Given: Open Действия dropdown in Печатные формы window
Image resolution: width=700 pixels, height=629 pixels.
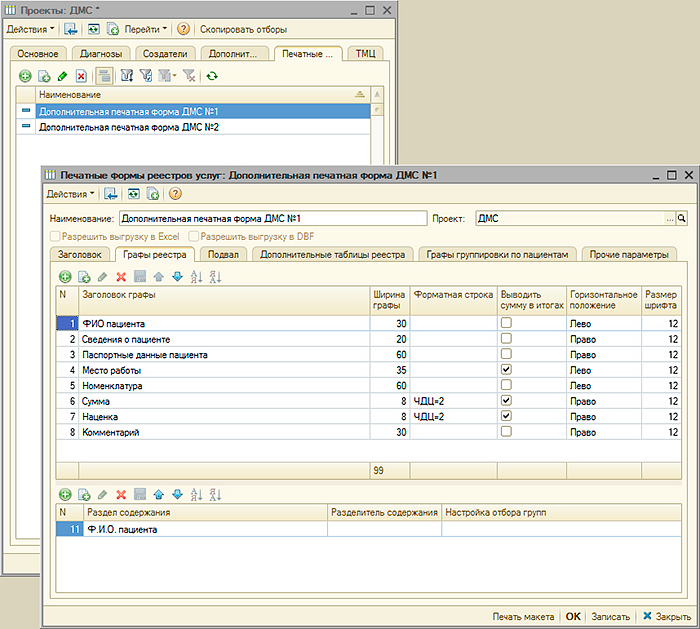Looking at the screenshot, I should click(71, 193).
